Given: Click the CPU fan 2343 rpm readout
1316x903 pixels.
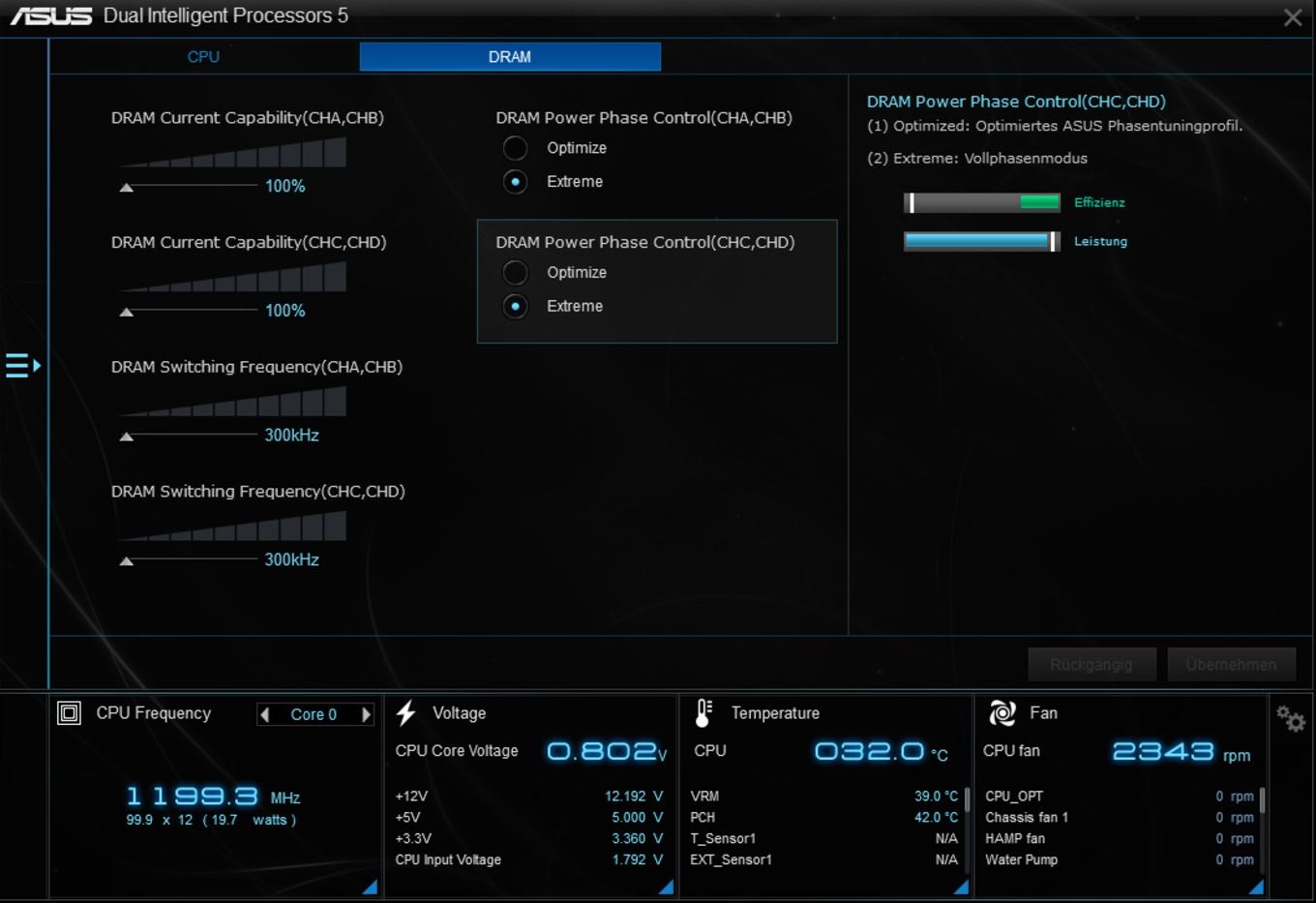Looking at the screenshot, I should click(x=1181, y=752).
